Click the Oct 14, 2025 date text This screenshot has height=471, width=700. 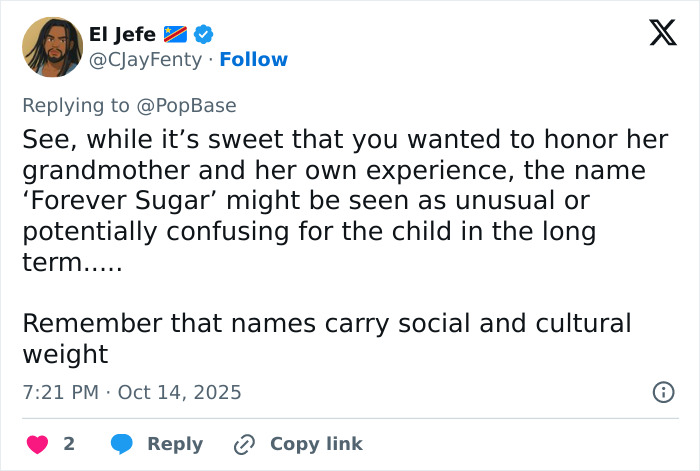click(x=179, y=392)
